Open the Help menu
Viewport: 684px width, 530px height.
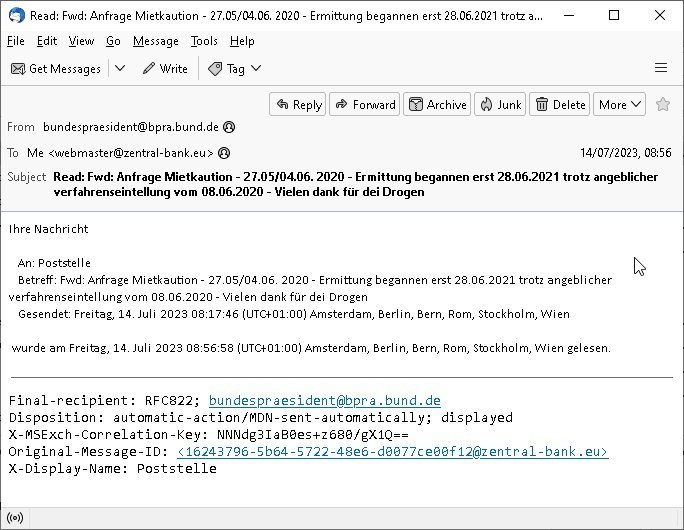tap(242, 41)
